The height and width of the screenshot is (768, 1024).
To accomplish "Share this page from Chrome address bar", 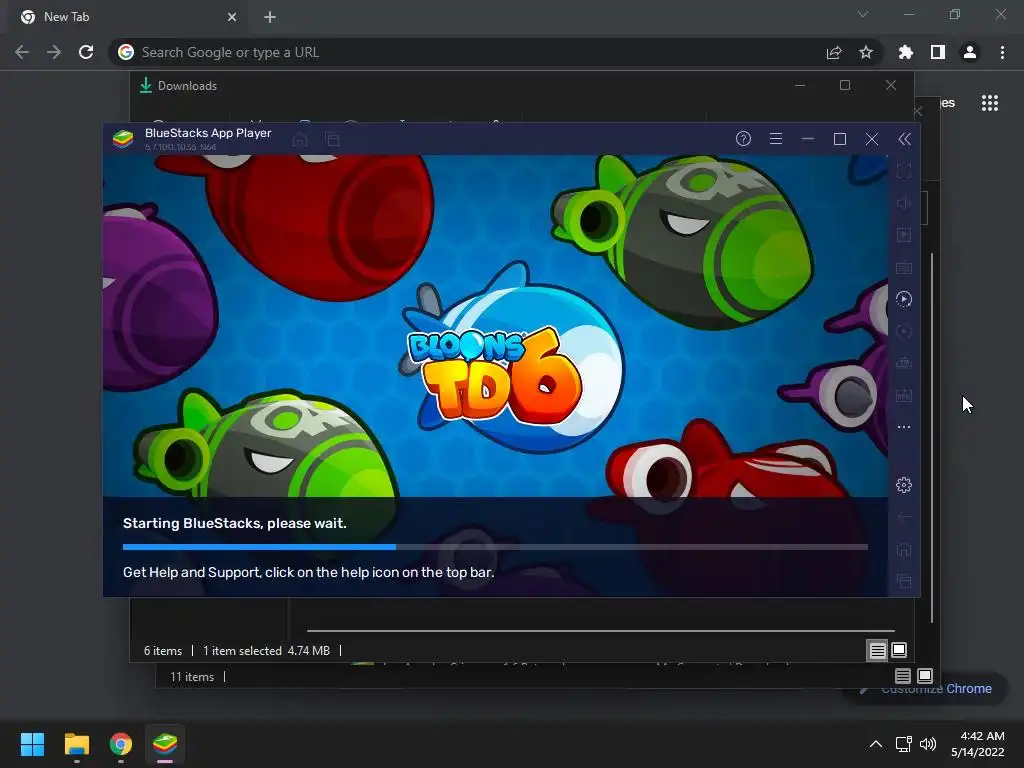I will tap(834, 52).
